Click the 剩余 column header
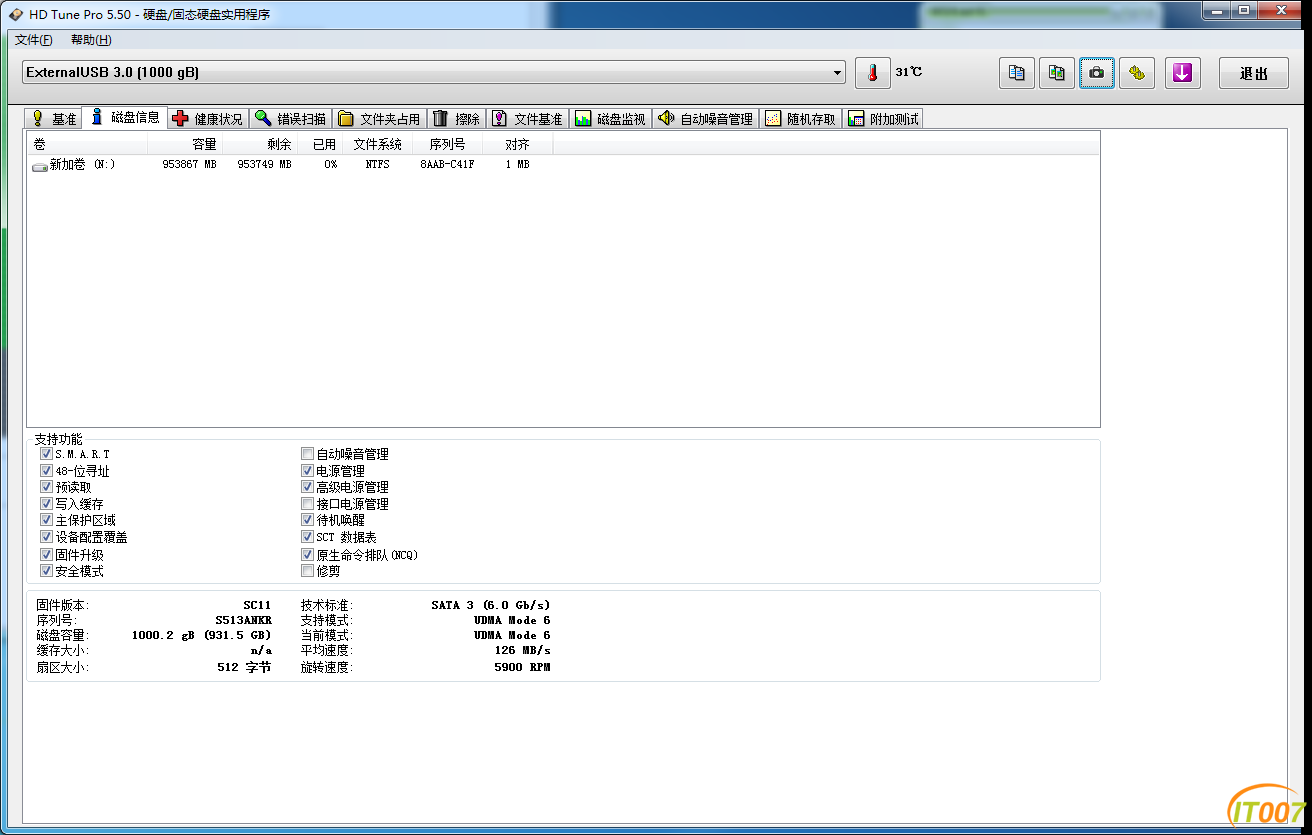1312x835 pixels. 260,144
